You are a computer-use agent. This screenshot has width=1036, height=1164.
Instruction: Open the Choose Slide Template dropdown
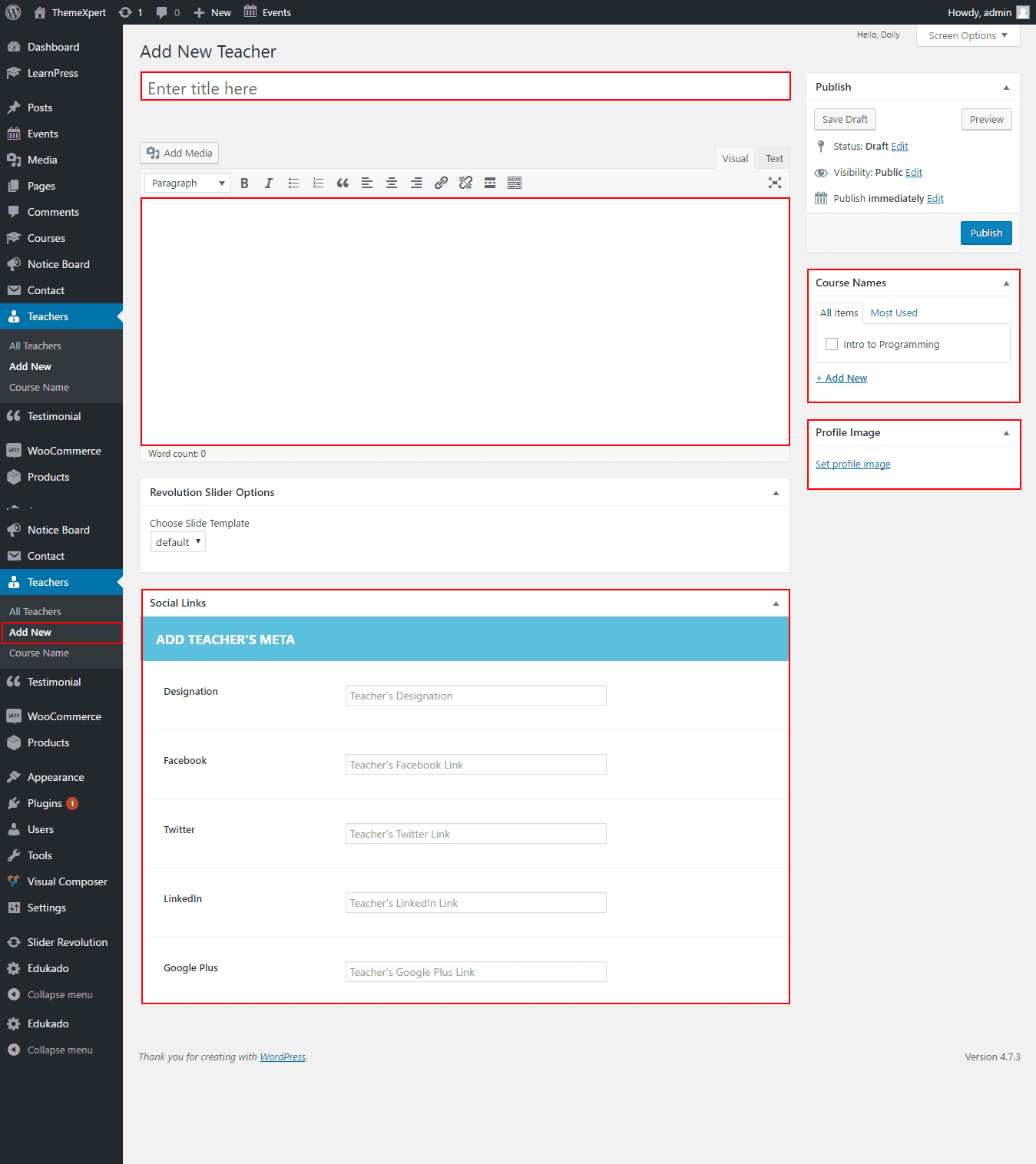tap(177, 542)
